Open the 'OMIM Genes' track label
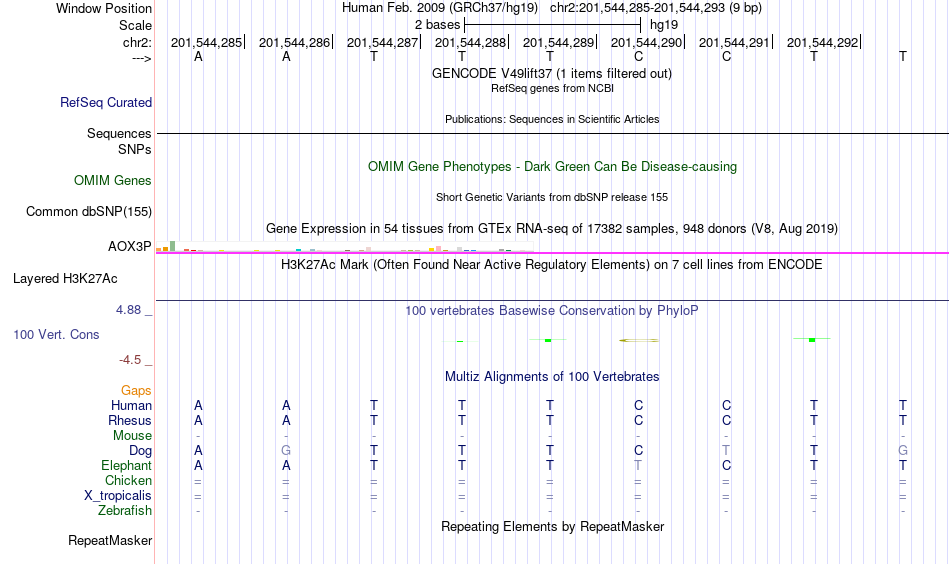This screenshot has height=564, width=950. (113, 181)
